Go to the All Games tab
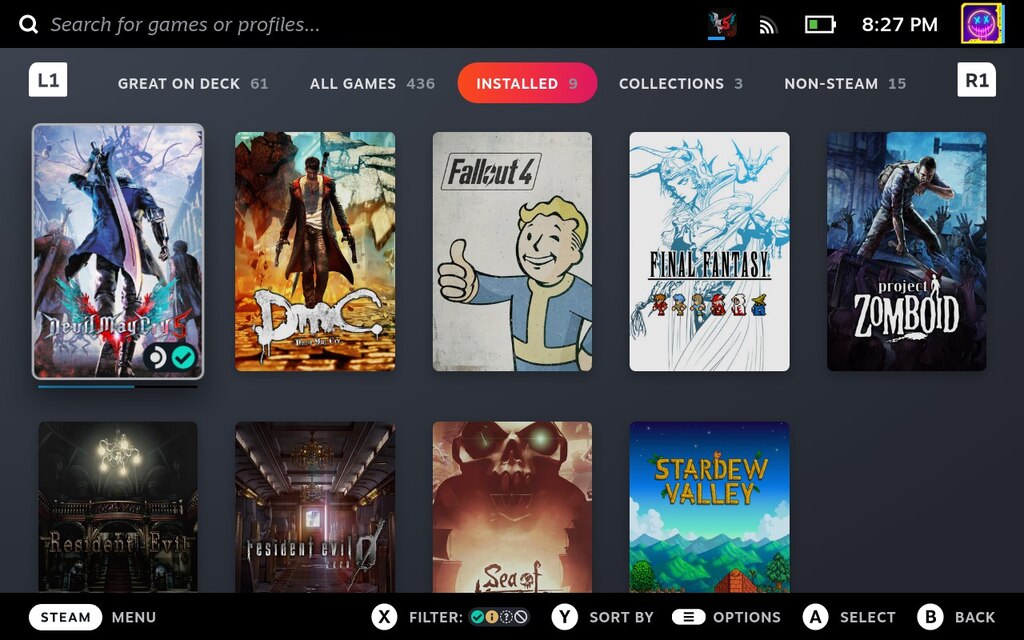Screen dimensions: 1024x640 372,83
